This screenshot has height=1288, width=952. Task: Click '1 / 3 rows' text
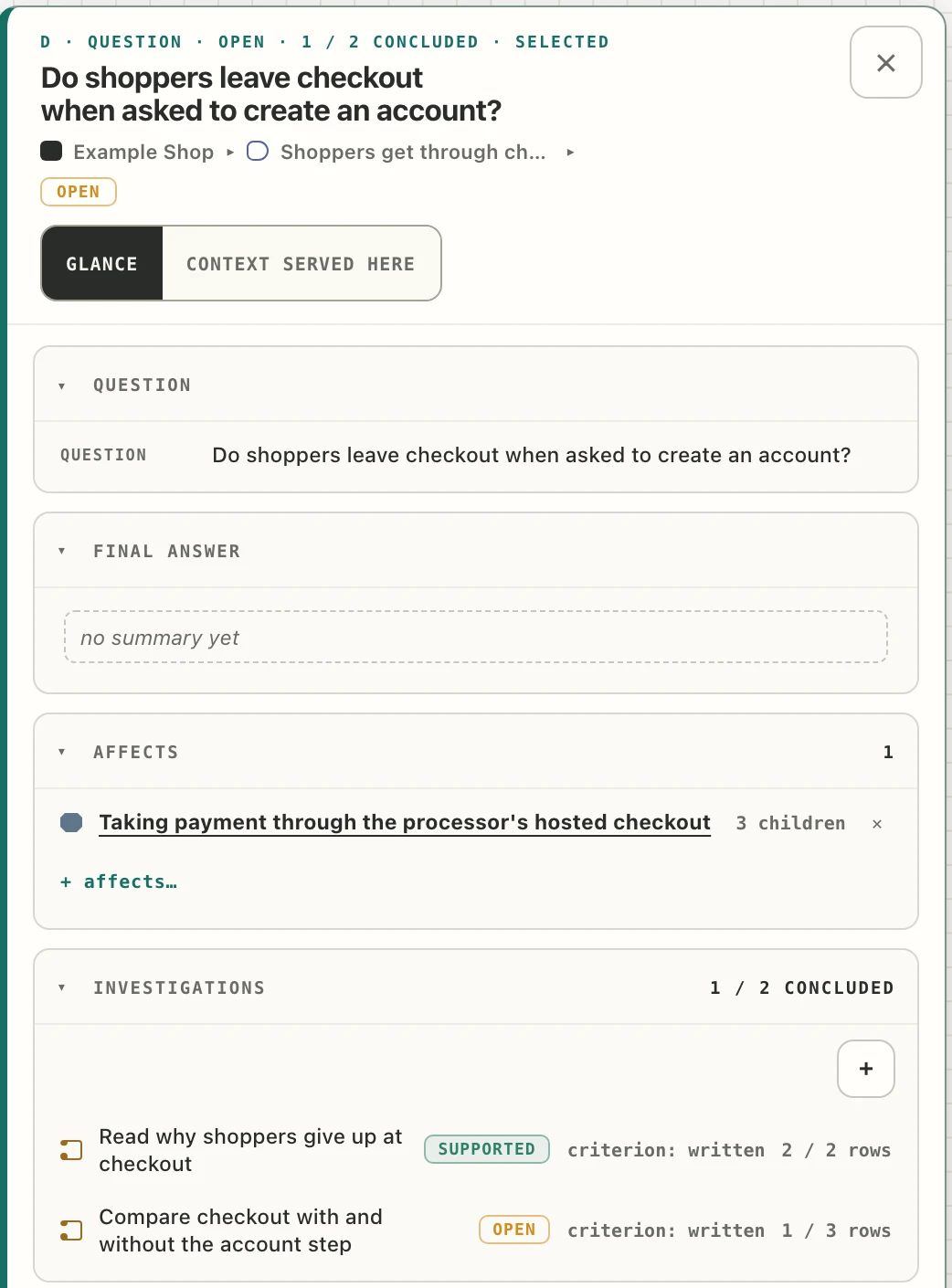point(836,1230)
